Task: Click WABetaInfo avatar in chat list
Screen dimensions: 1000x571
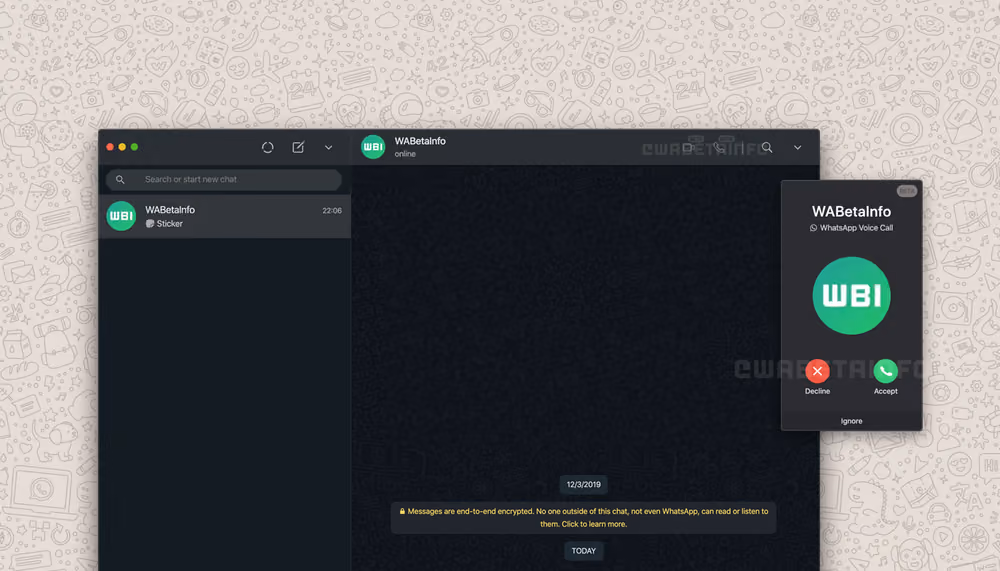Action: [x=121, y=216]
